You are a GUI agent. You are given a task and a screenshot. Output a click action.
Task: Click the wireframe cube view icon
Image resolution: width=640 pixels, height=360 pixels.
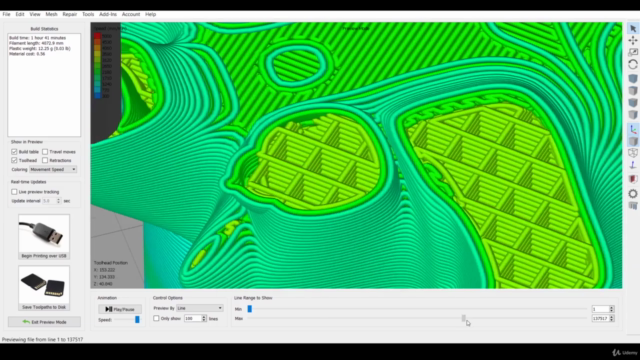633,153
